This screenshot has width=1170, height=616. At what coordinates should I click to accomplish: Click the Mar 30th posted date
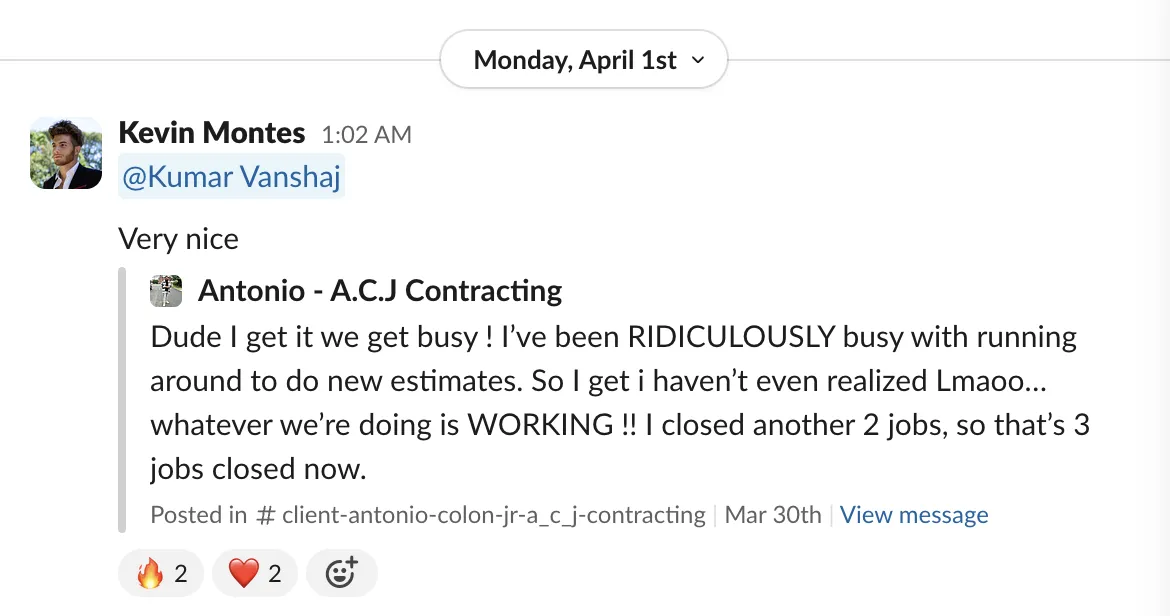click(x=773, y=515)
